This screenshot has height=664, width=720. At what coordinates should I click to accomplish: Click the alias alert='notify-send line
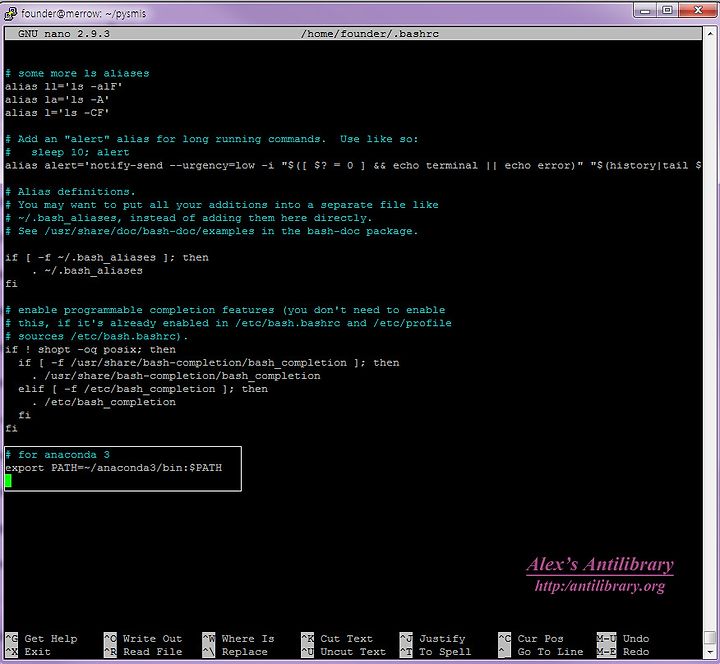point(353,165)
